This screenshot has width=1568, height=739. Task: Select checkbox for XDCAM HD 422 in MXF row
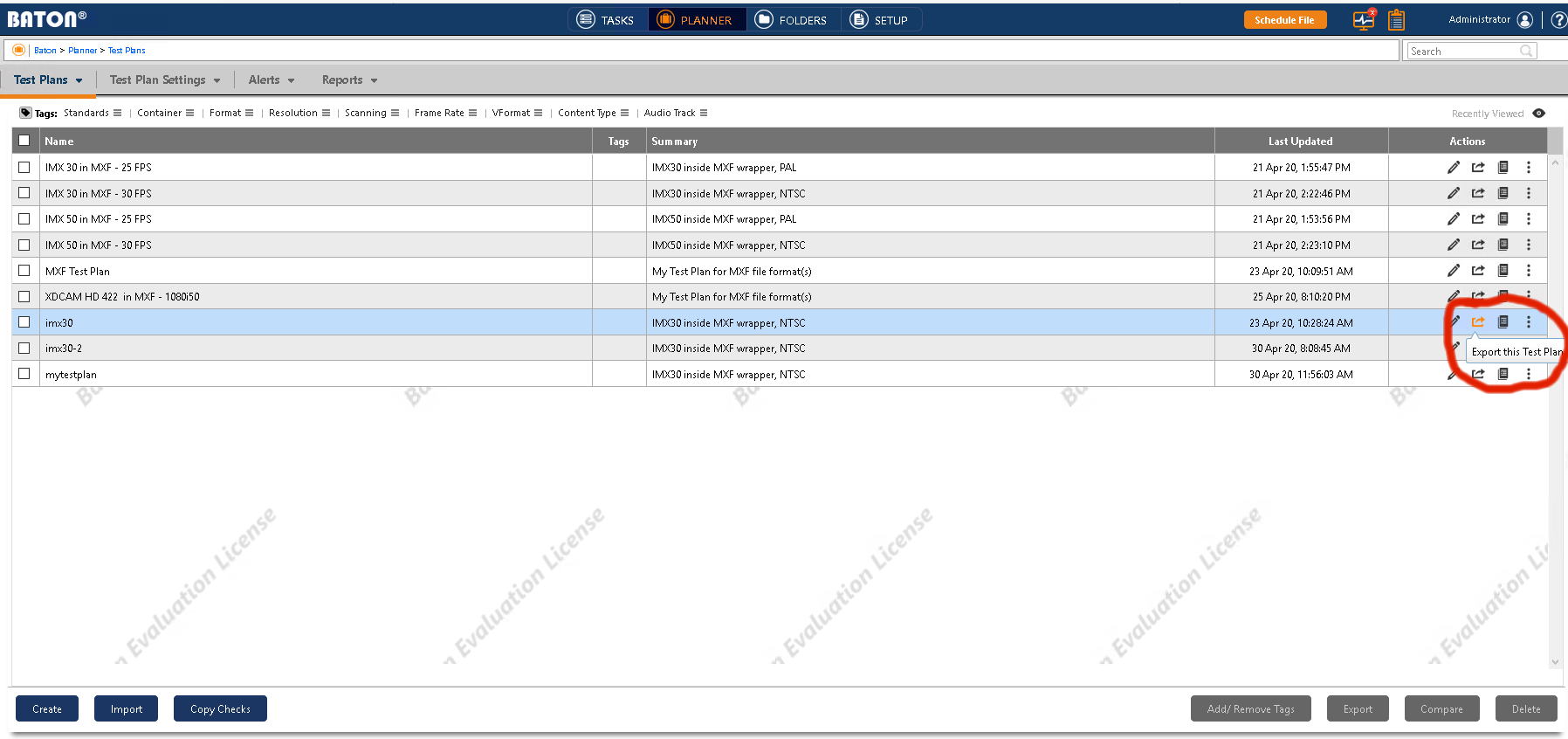point(24,296)
